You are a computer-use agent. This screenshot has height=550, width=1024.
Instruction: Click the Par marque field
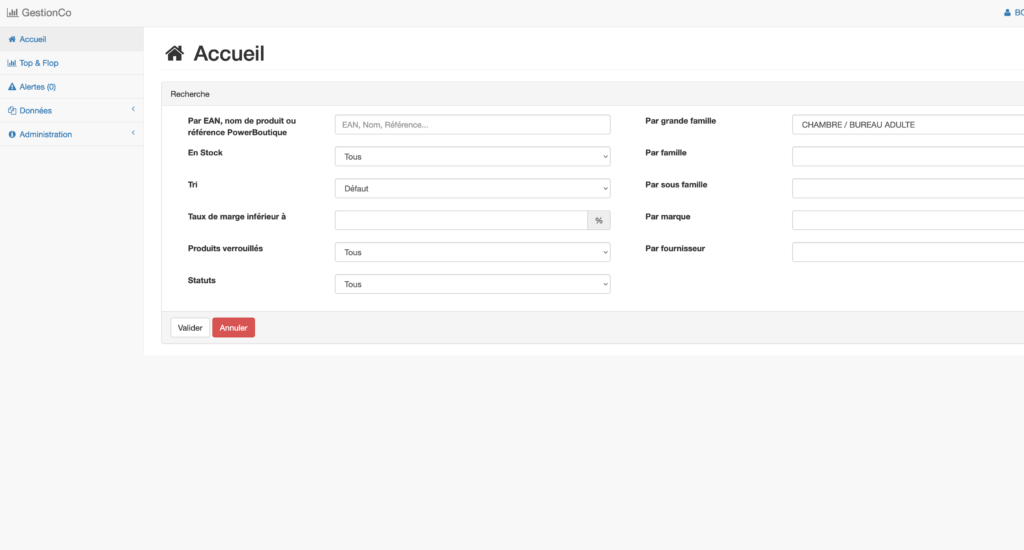[908, 220]
